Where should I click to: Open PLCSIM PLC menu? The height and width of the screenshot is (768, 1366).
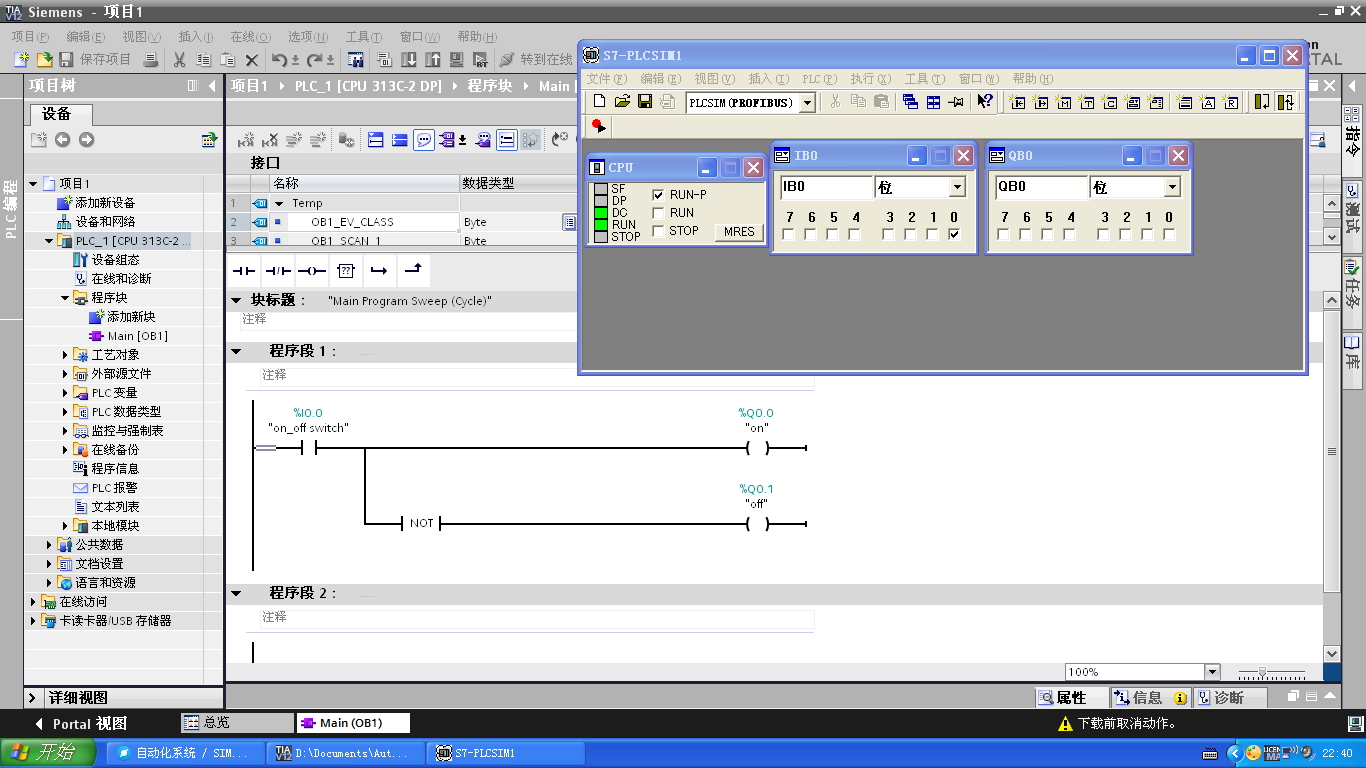tap(819, 79)
